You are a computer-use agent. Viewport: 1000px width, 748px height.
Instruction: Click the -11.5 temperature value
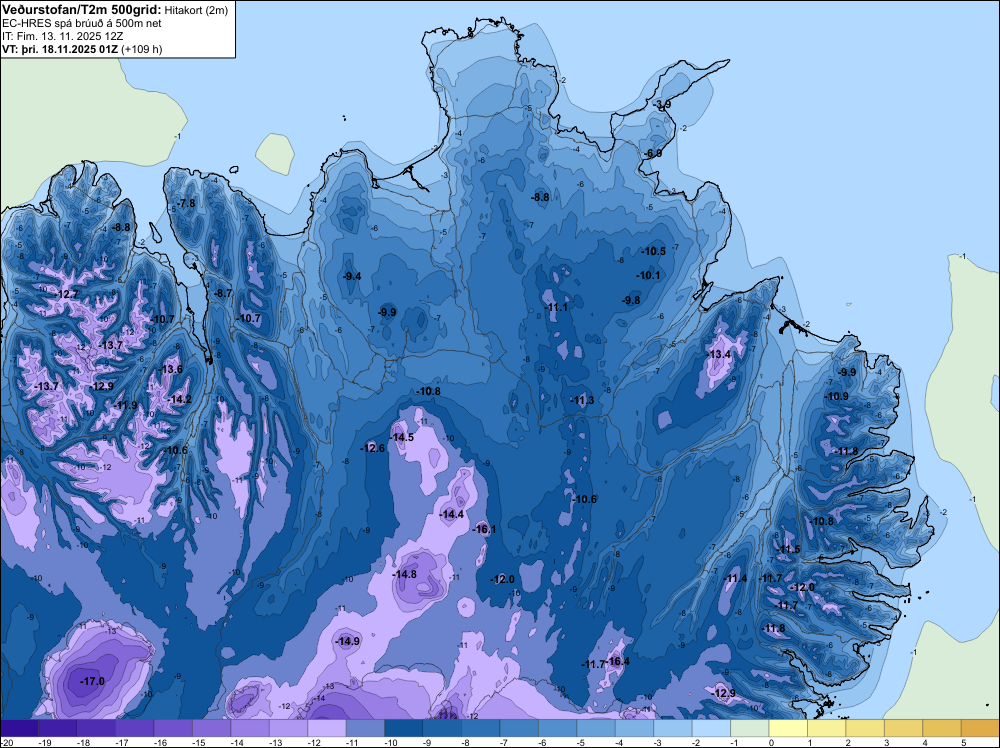(x=788, y=550)
